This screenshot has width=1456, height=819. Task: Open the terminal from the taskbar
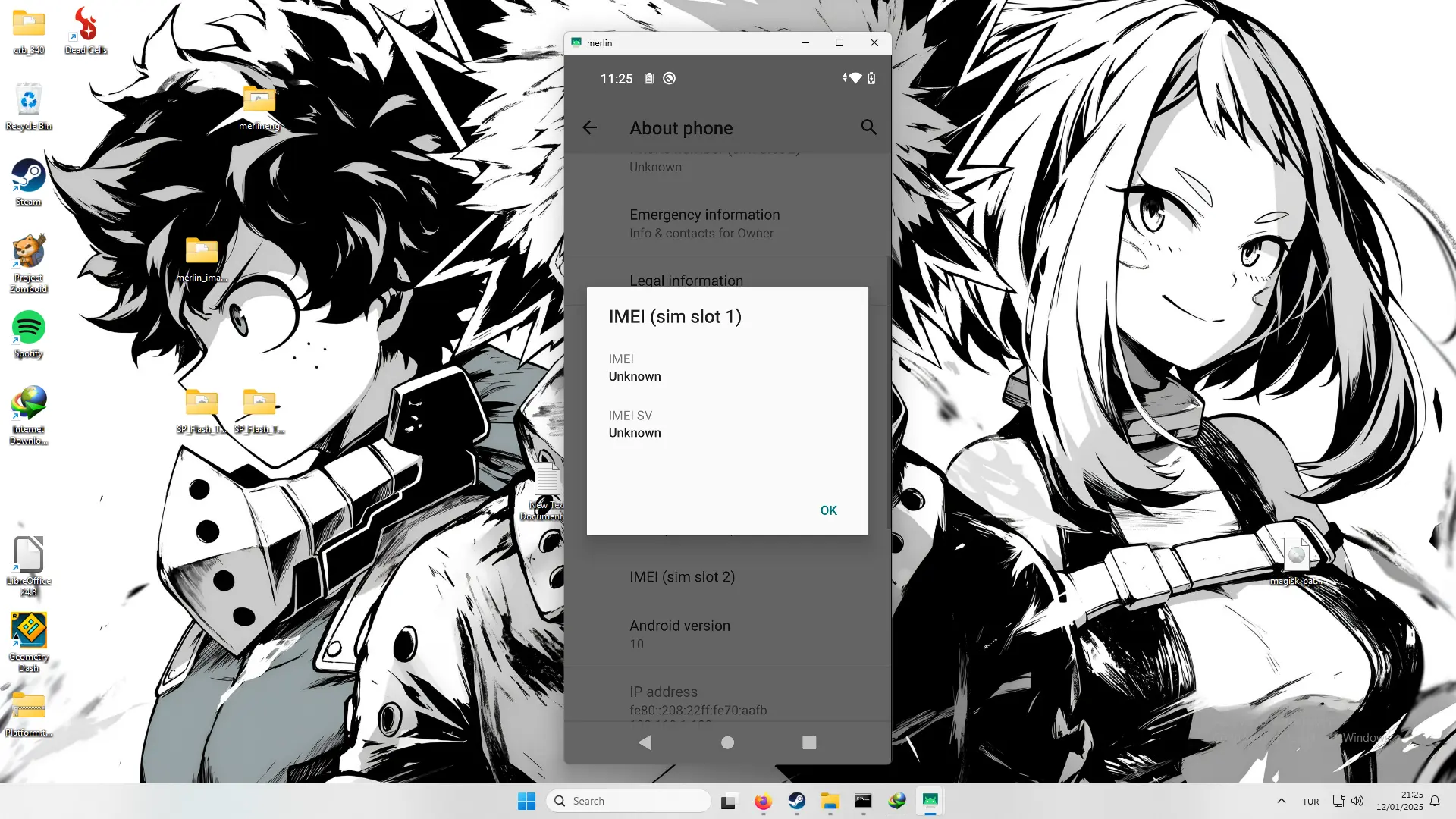pos(863,801)
